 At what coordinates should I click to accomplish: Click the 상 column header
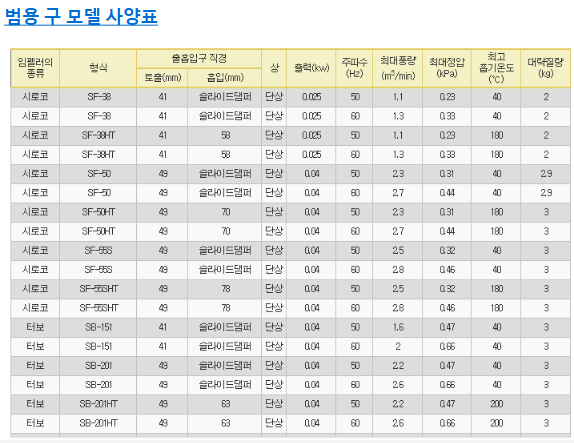(x=274, y=68)
